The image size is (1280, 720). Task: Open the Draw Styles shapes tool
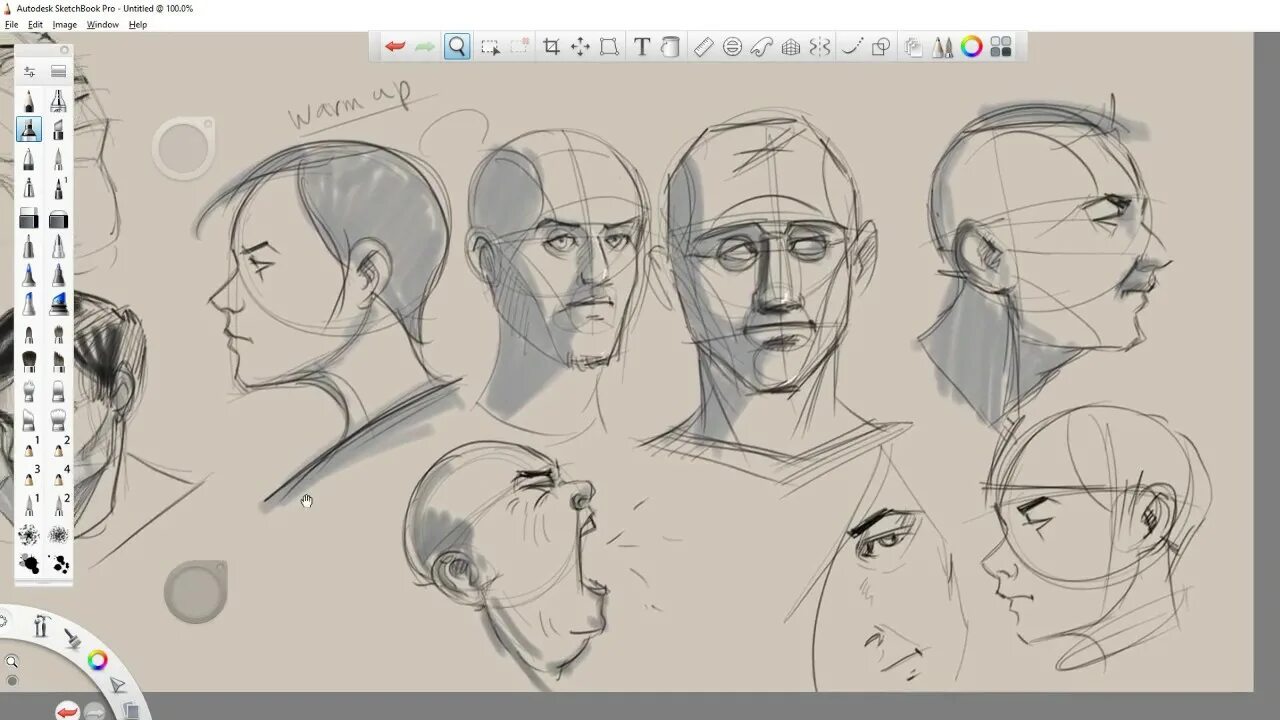881,47
